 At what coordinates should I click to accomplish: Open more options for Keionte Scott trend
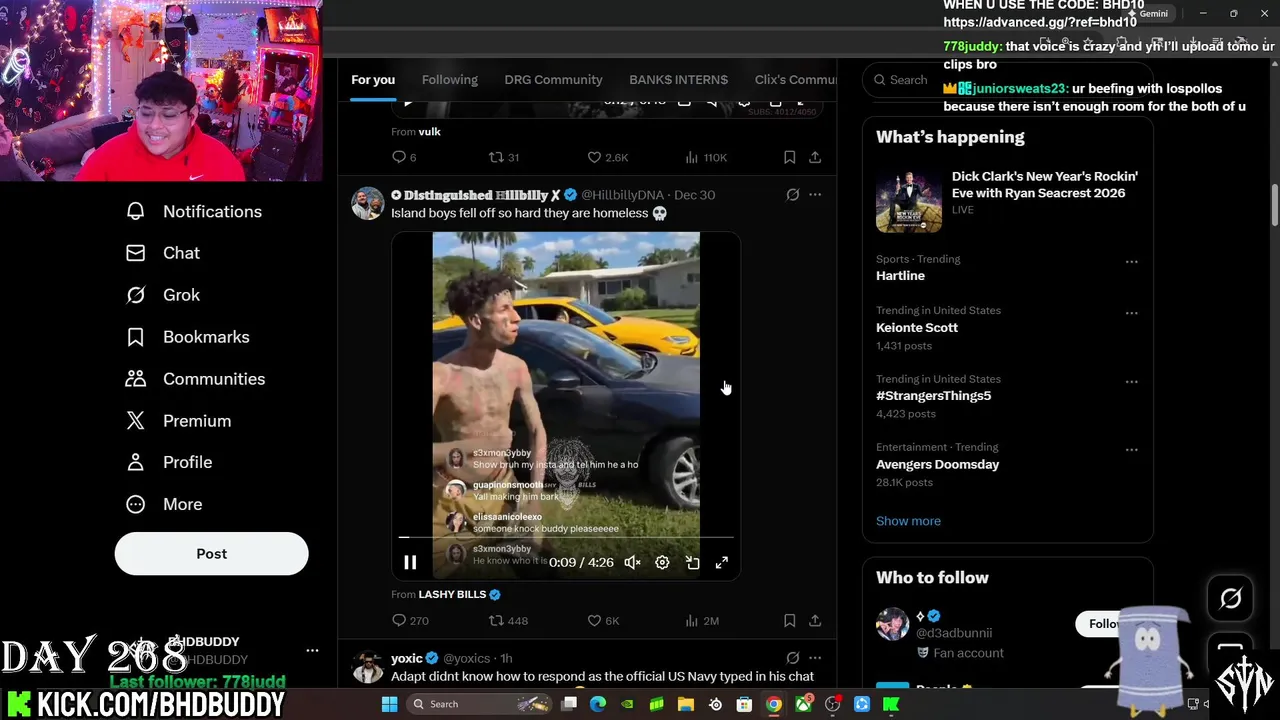[x=1132, y=313]
